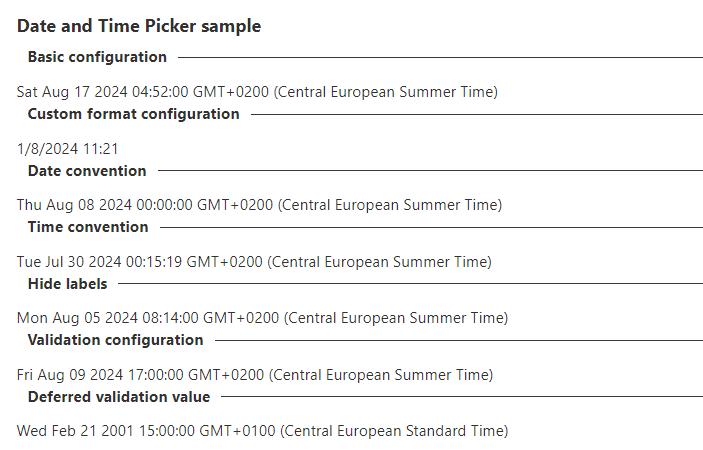The height and width of the screenshot is (450, 703).
Task: Click the 'Hide labels' section label
Action: pyautogui.click(x=67, y=284)
